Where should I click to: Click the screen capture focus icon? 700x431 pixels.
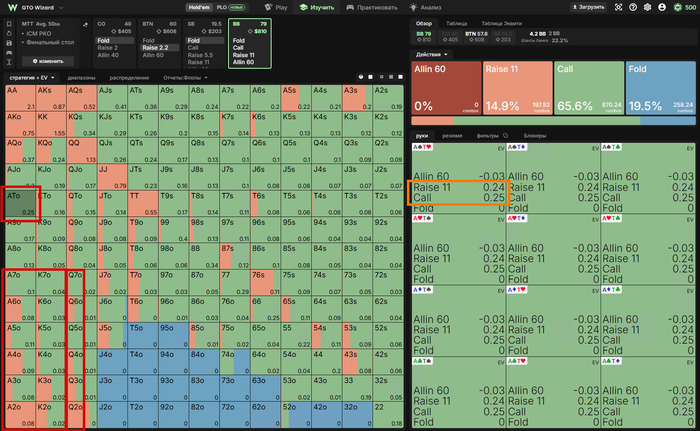coord(618,7)
